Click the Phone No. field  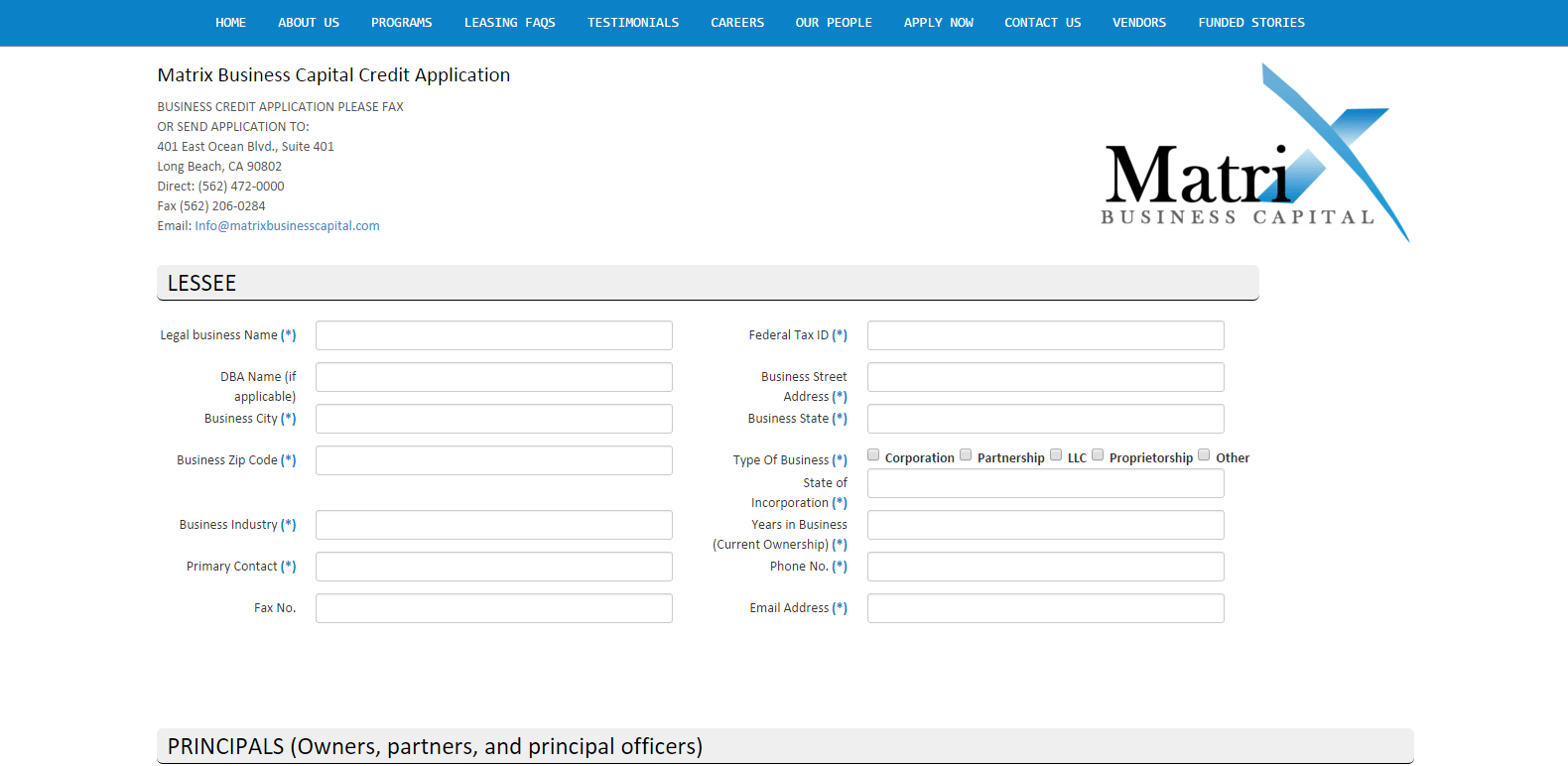point(1046,567)
